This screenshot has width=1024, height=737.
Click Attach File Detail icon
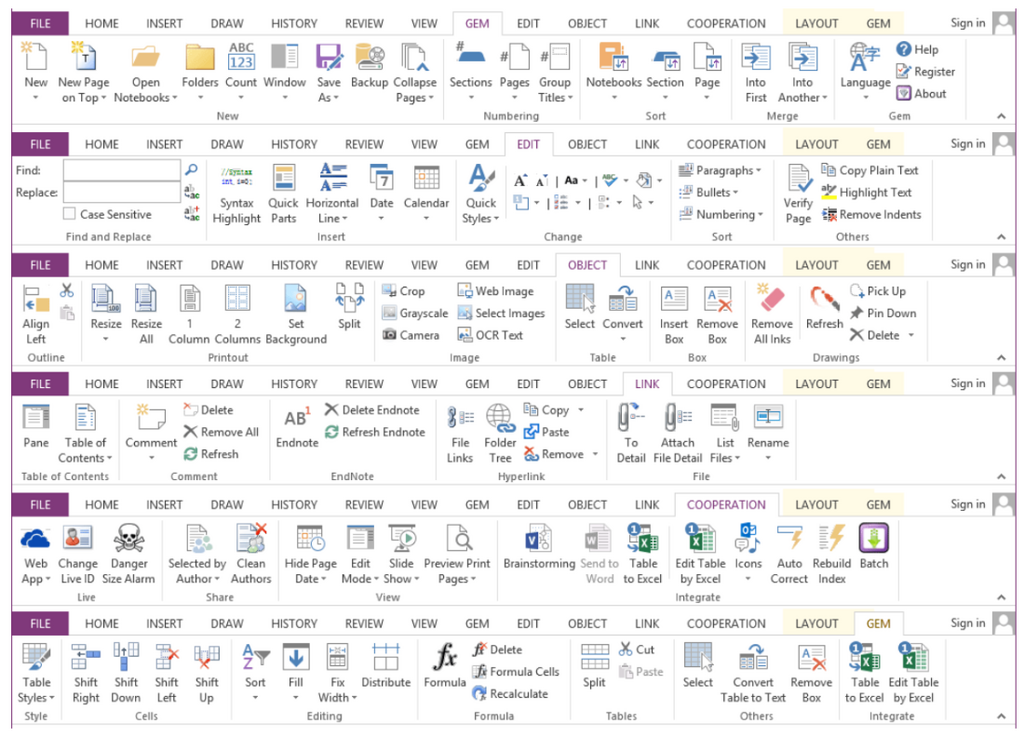(x=677, y=418)
